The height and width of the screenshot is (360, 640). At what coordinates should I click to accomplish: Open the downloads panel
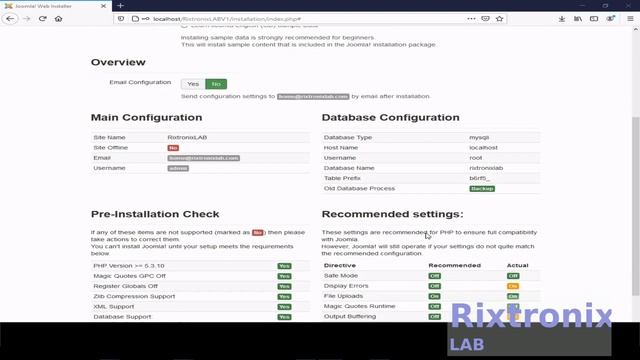point(562,19)
